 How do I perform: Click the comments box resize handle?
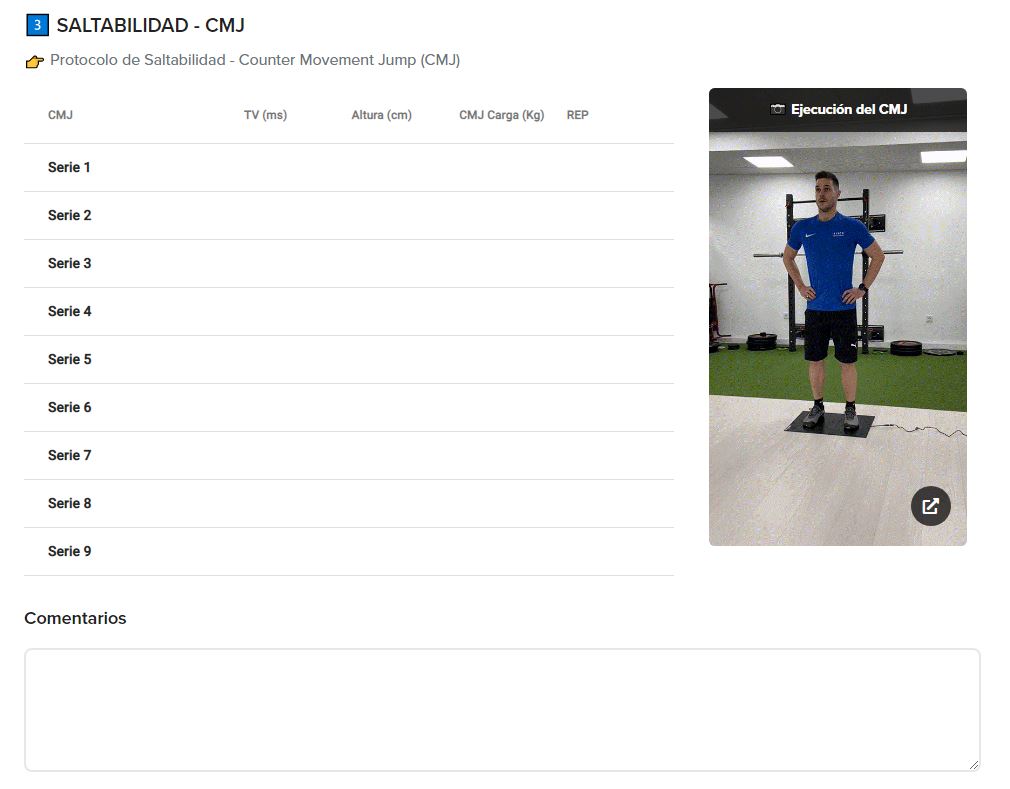(973, 765)
